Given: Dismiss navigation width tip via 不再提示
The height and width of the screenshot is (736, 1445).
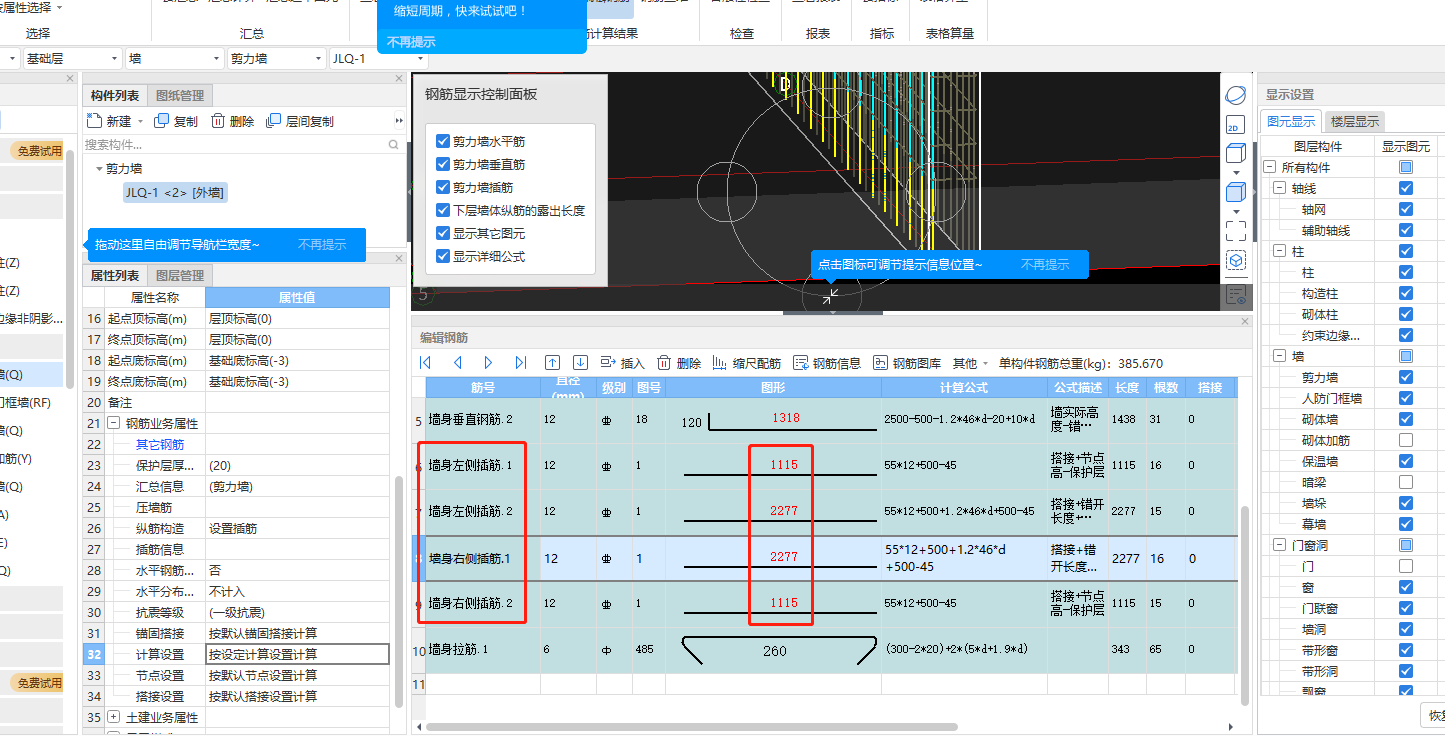Looking at the screenshot, I should click(x=322, y=245).
